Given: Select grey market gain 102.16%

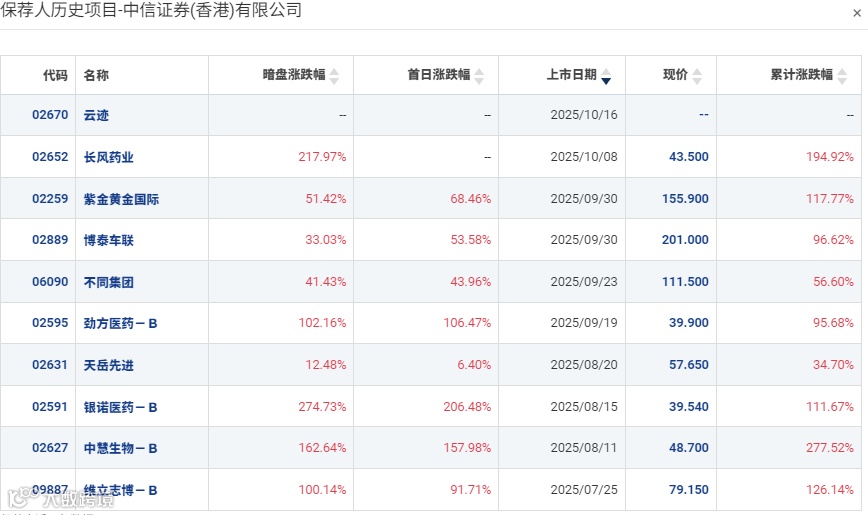Looking at the screenshot, I should (322, 323).
